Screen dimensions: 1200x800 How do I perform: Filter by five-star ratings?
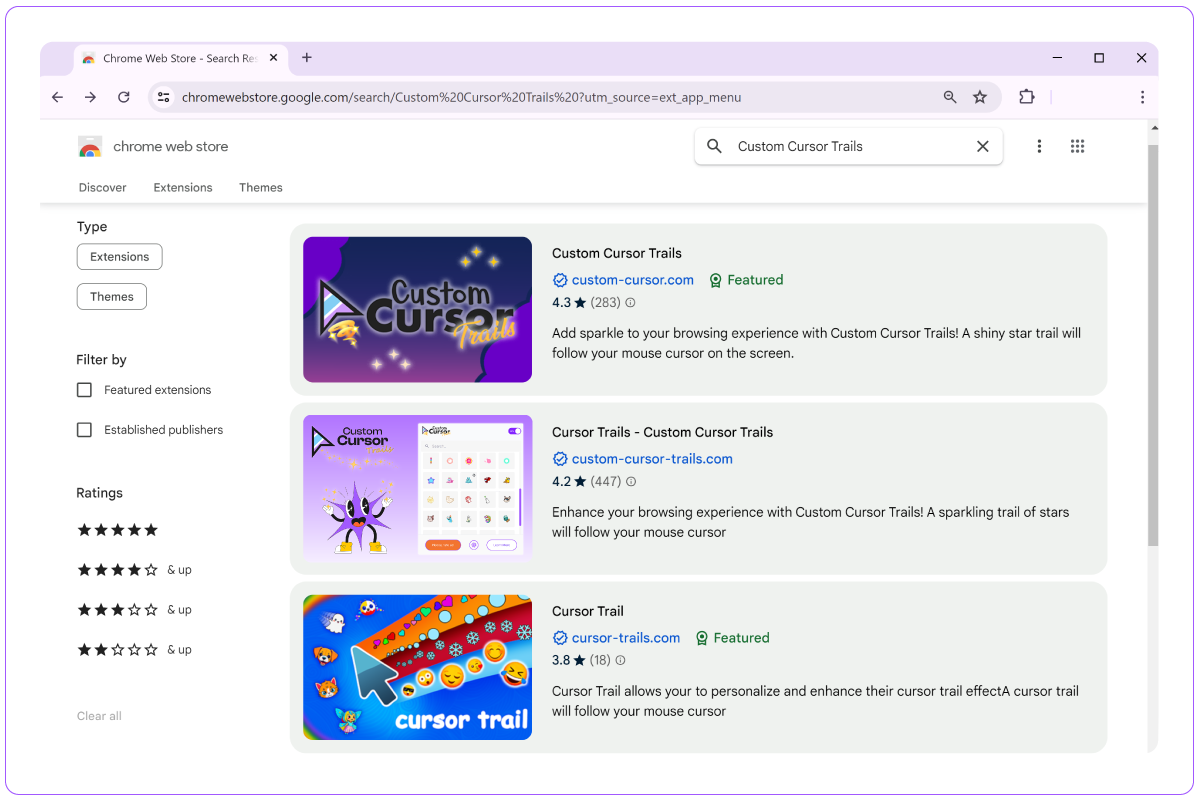point(118,530)
